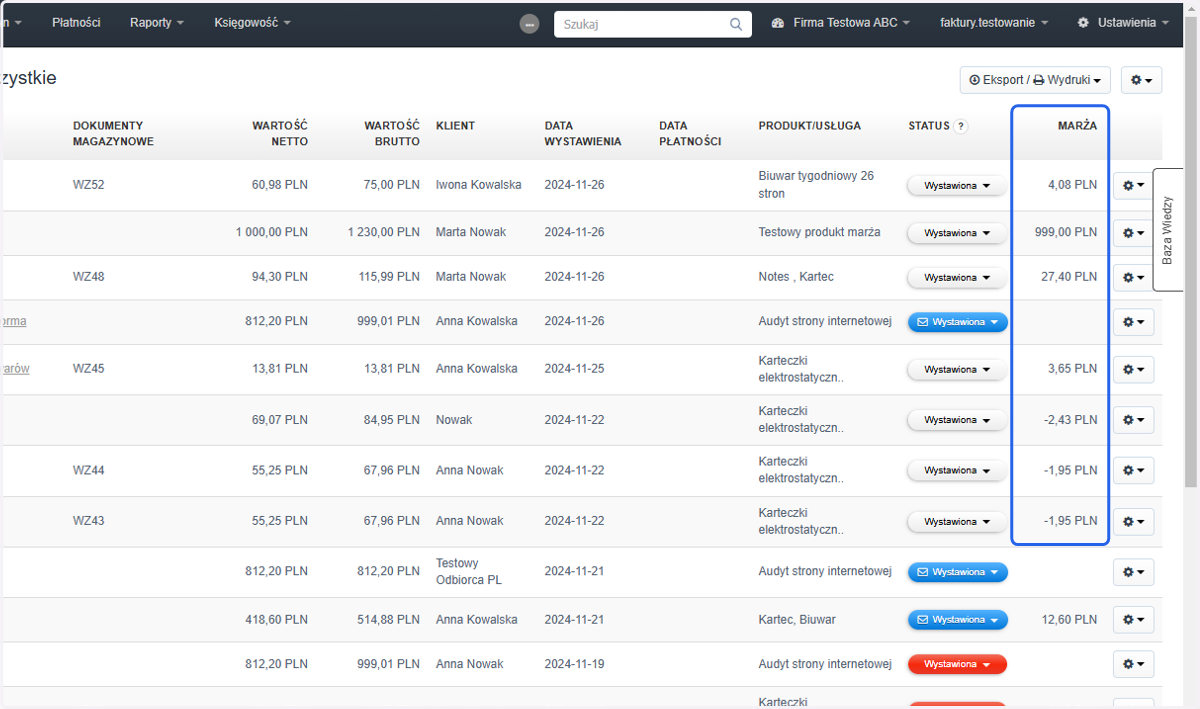
Task: Open the Baza Wiedzy side tab
Action: [x=1167, y=230]
